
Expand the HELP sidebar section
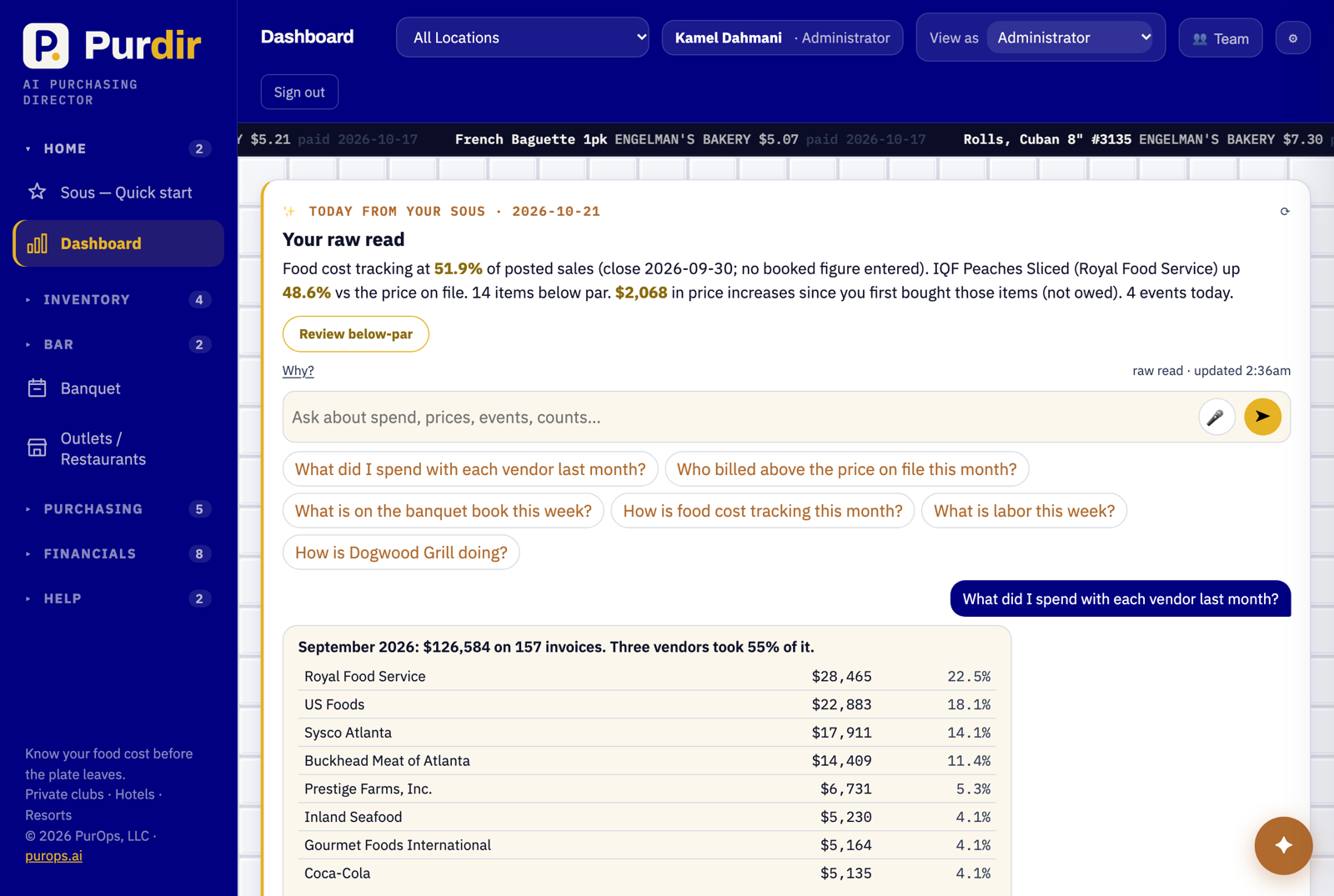click(x=118, y=598)
